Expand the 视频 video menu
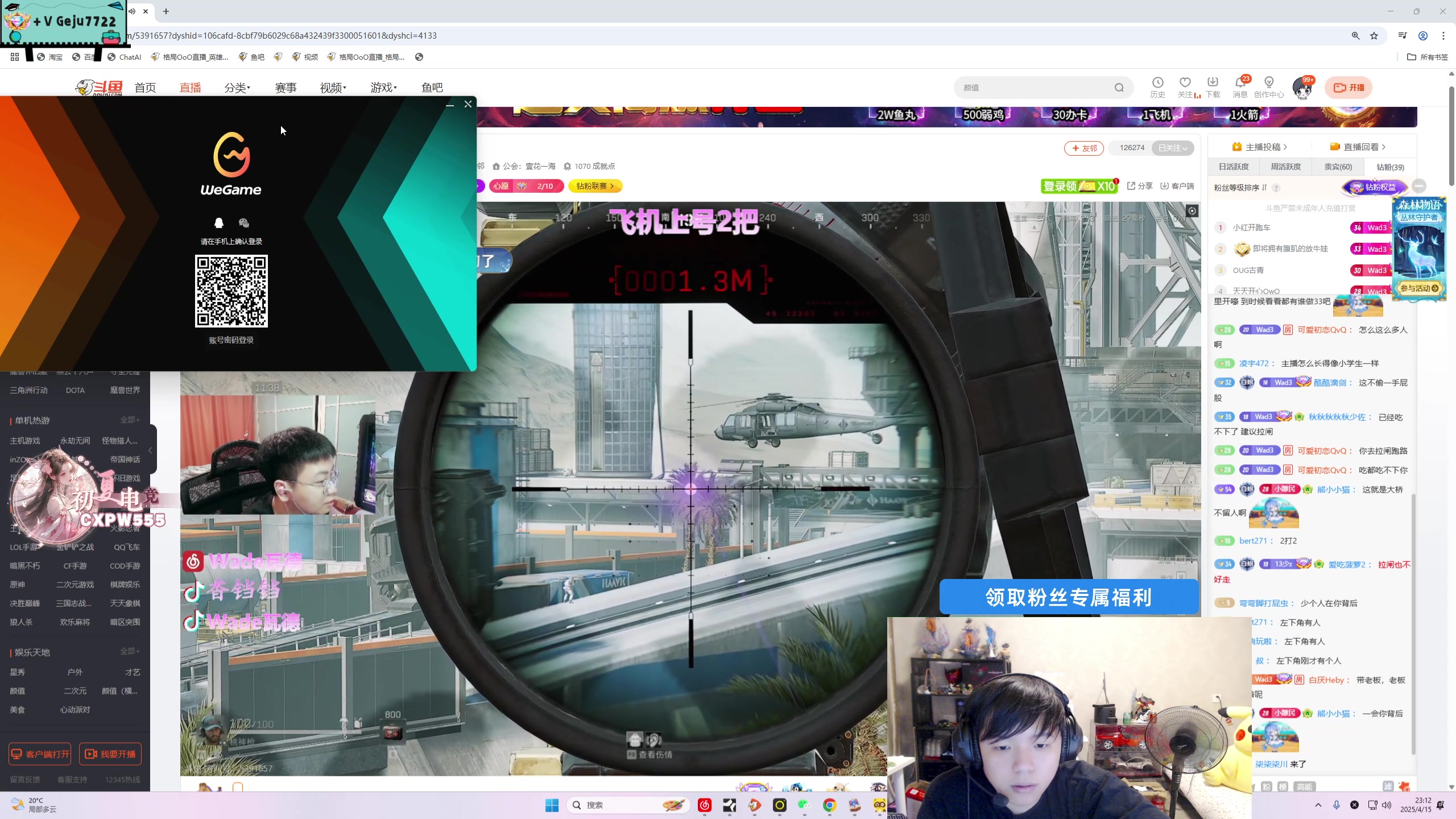The width and height of the screenshot is (1456, 819). (333, 88)
